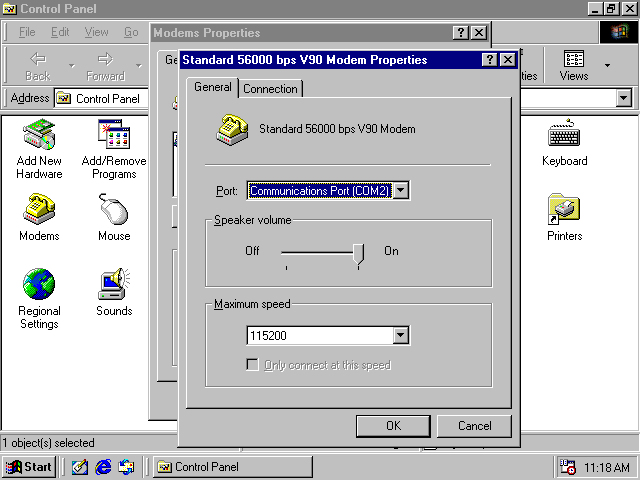Select the Keyboard control panel icon
The height and width of the screenshot is (480, 640).
[x=564, y=142]
